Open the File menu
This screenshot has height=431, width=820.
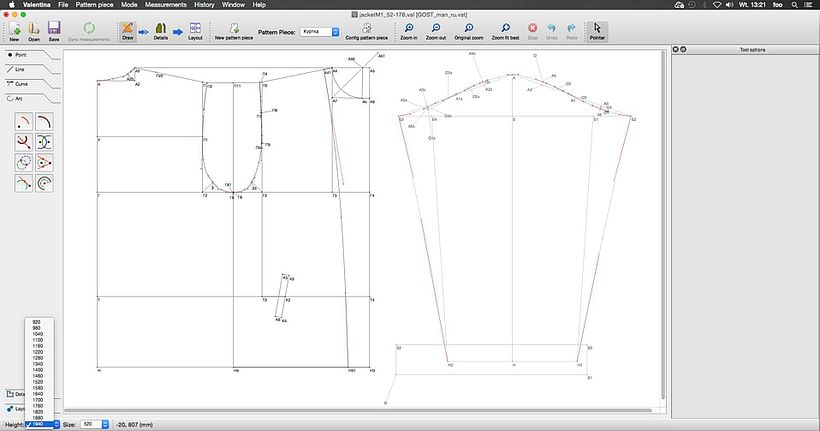63,5
